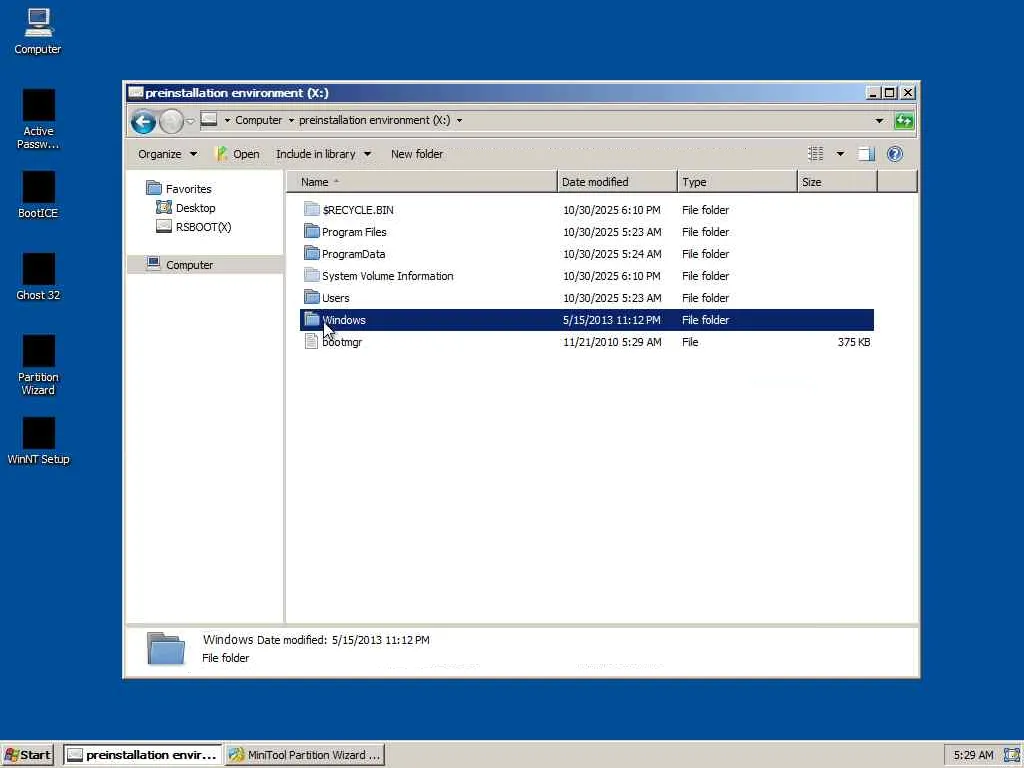Refresh the folder using the green icon
The width and height of the screenshot is (1024, 768).
[x=904, y=121]
